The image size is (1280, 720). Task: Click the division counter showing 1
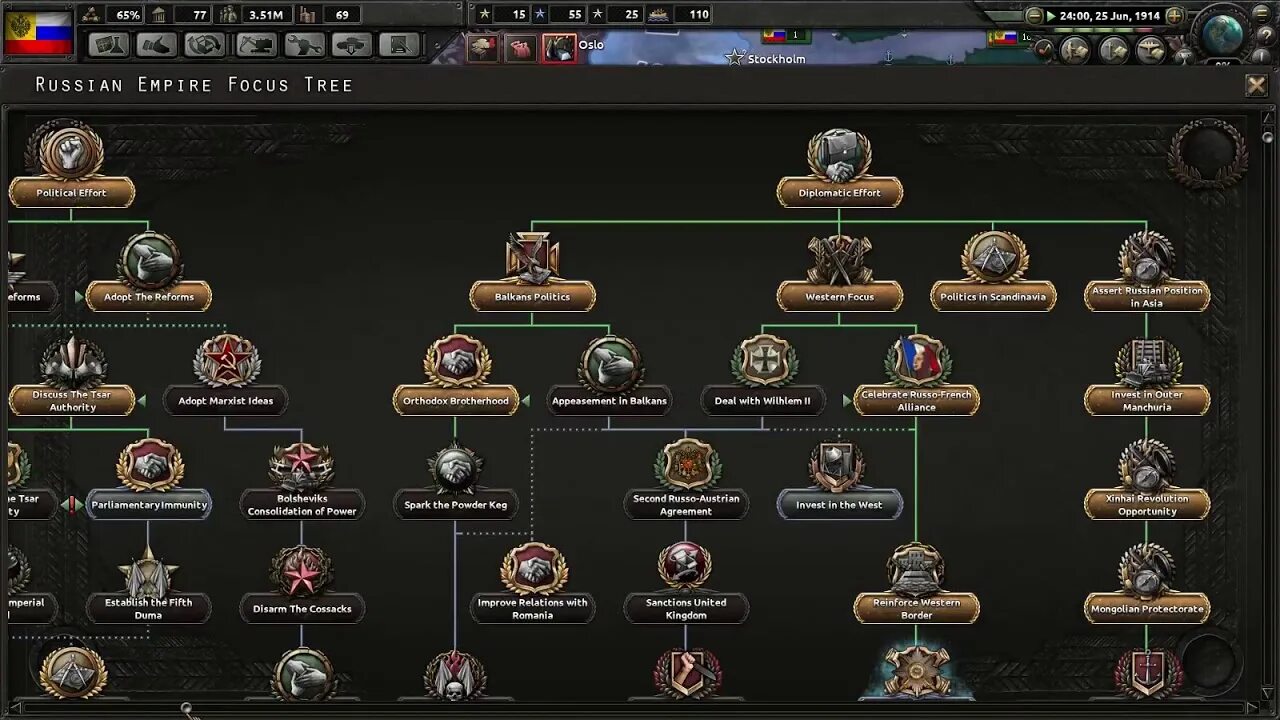coord(786,35)
